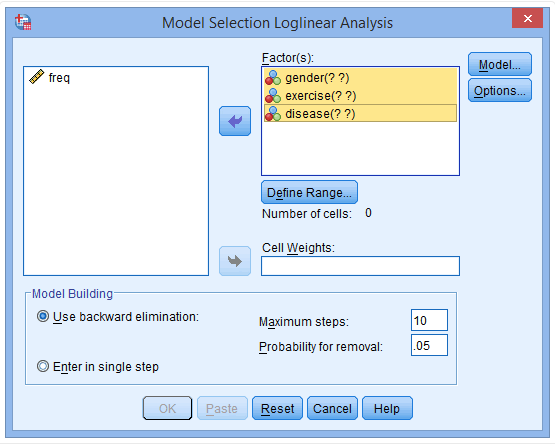Click the nominal icon next to gender
The width and height of the screenshot is (555, 446).
273,78
